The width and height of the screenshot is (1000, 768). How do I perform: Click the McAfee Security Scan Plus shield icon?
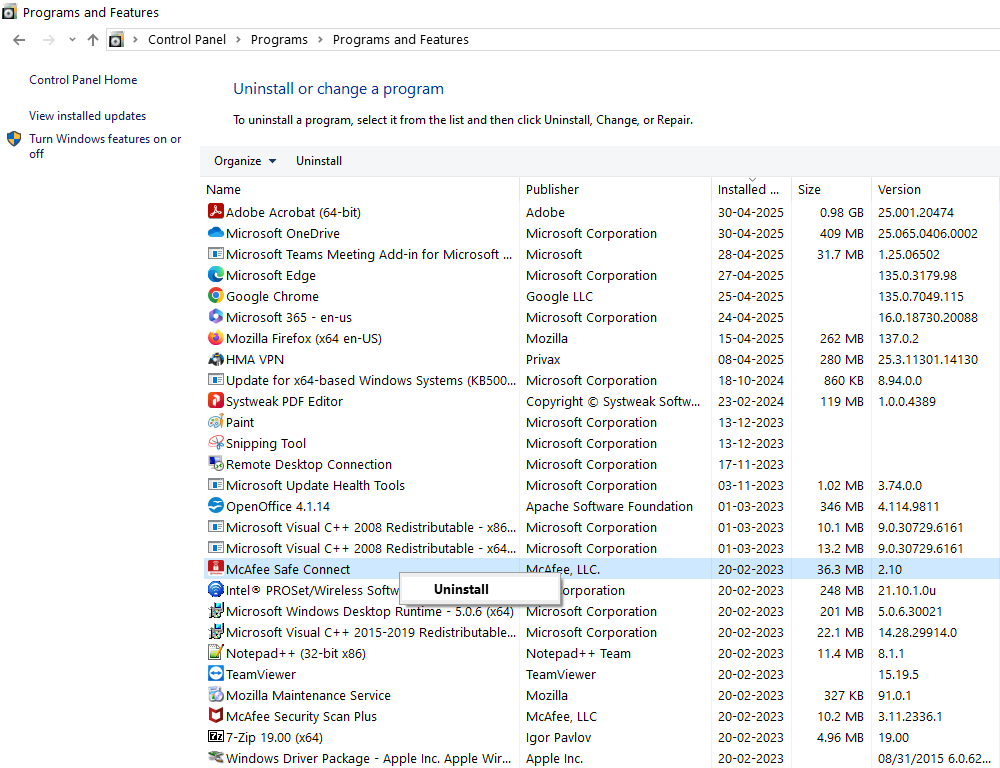216,716
